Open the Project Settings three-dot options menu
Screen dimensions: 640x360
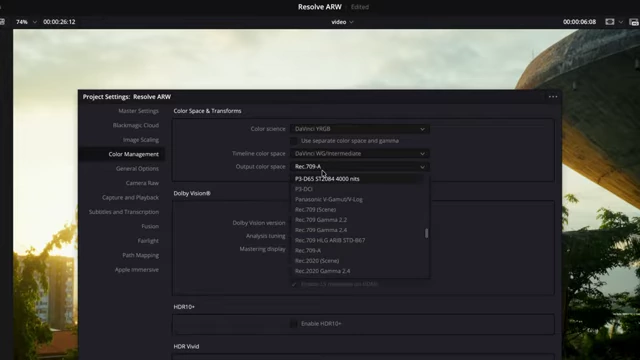pos(553,97)
